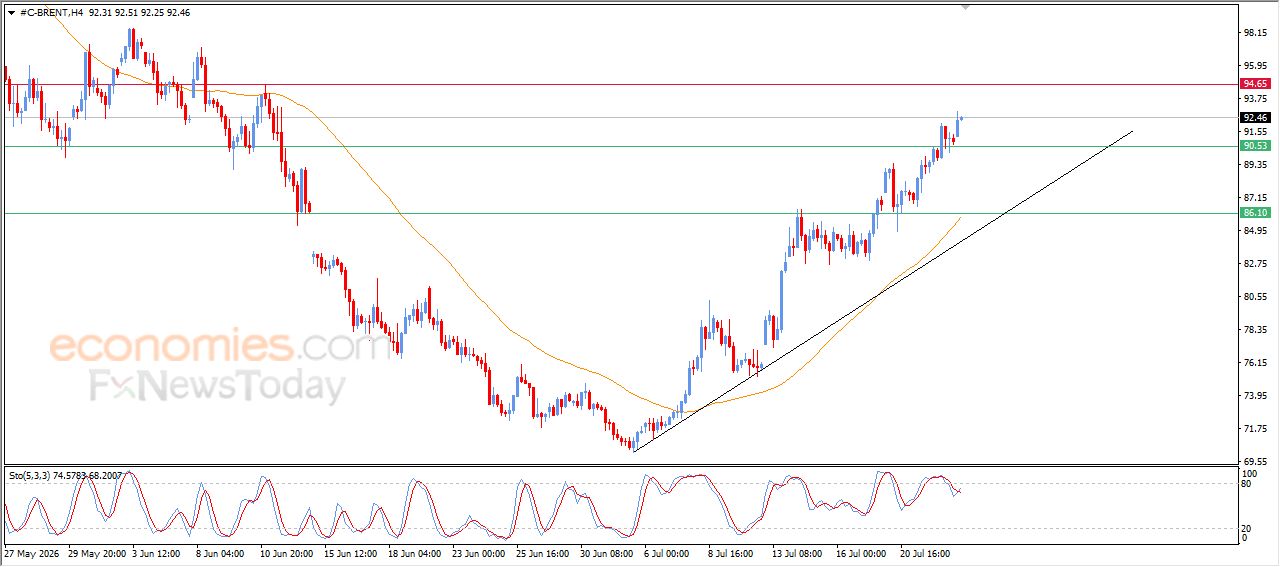The width and height of the screenshot is (1280, 567).
Task: Click the 23 Jun 00:00 date label
Action: (x=479, y=553)
